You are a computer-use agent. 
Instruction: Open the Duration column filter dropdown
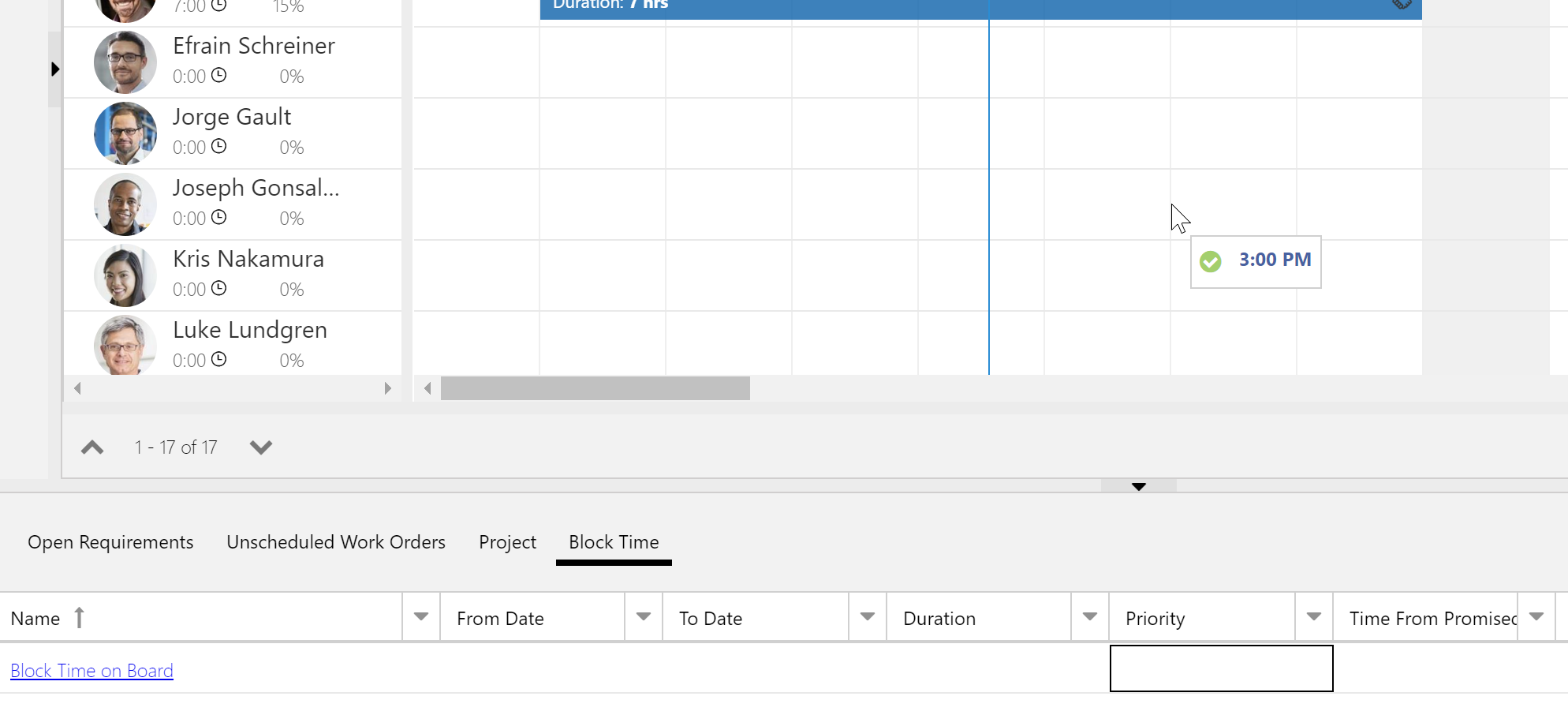1090,617
